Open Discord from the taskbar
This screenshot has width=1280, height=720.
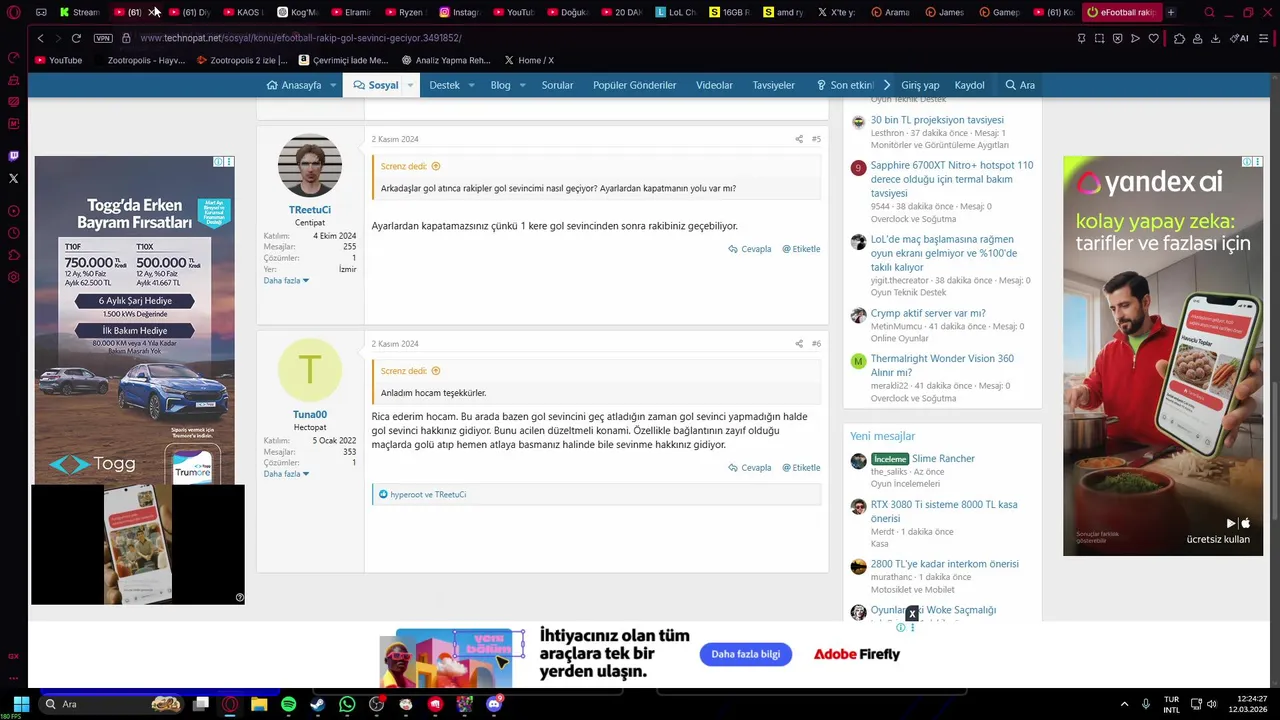pos(493,704)
